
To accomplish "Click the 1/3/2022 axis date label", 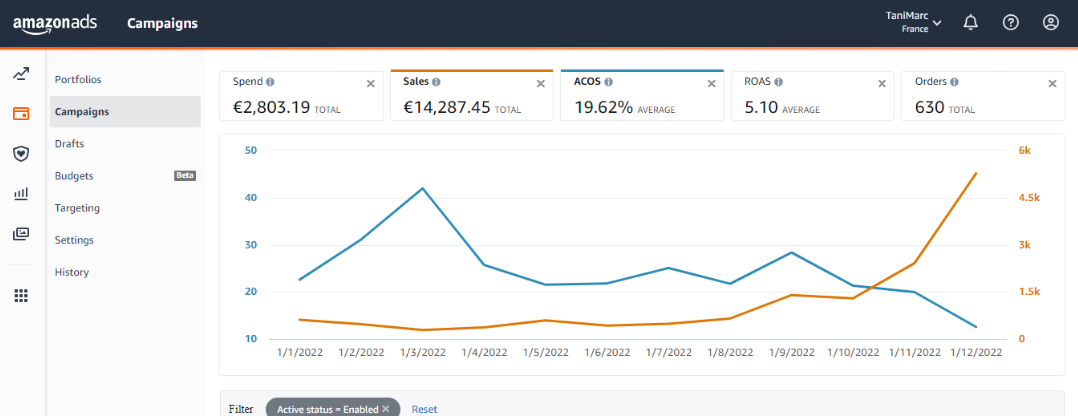I will 424,352.
